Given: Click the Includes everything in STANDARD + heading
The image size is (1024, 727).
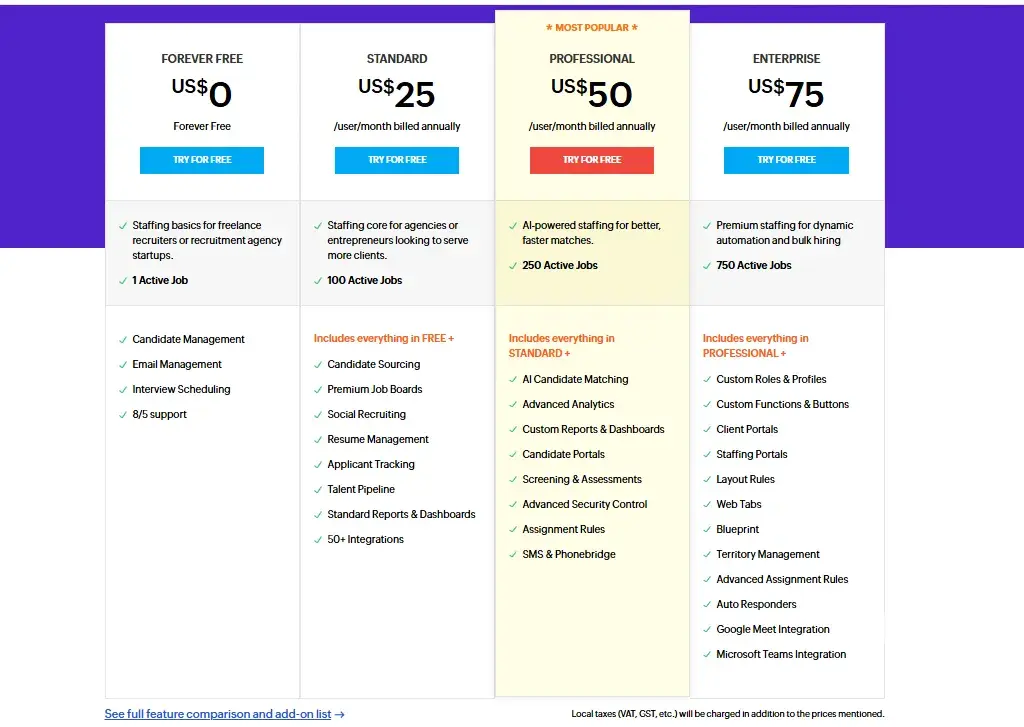Looking at the screenshot, I should coord(561,345).
